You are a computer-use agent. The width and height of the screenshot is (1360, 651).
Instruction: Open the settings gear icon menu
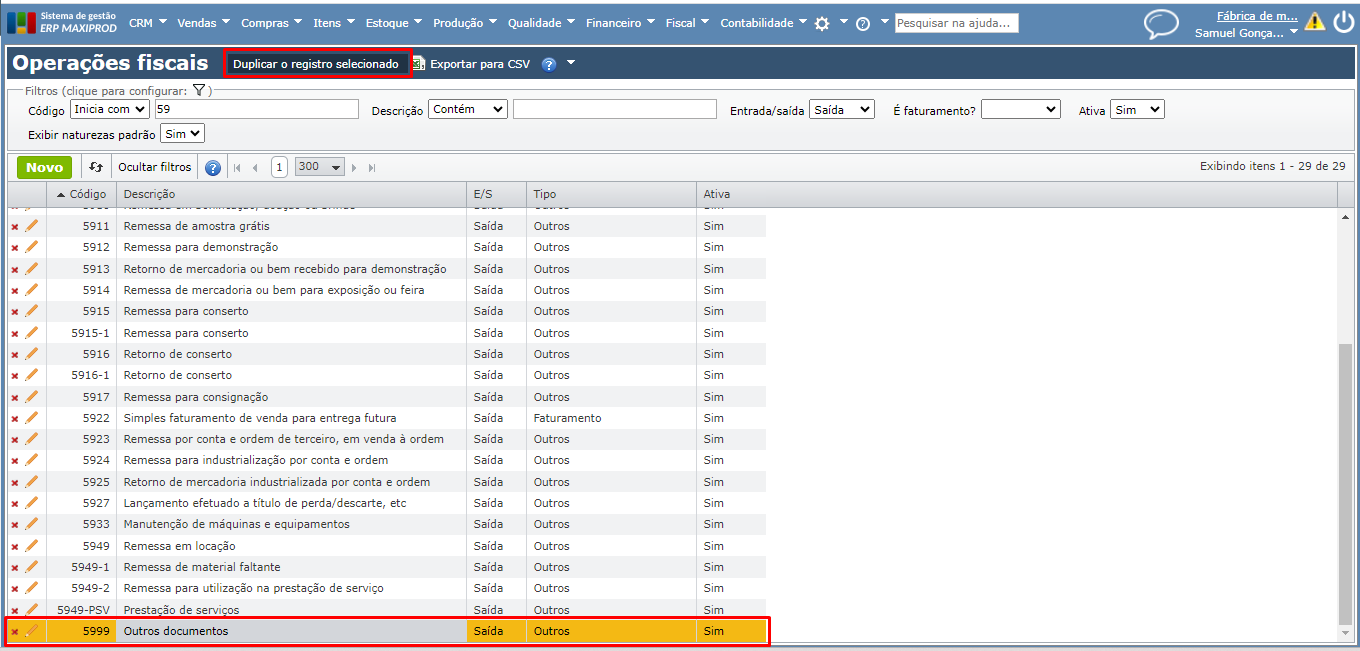[822, 23]
